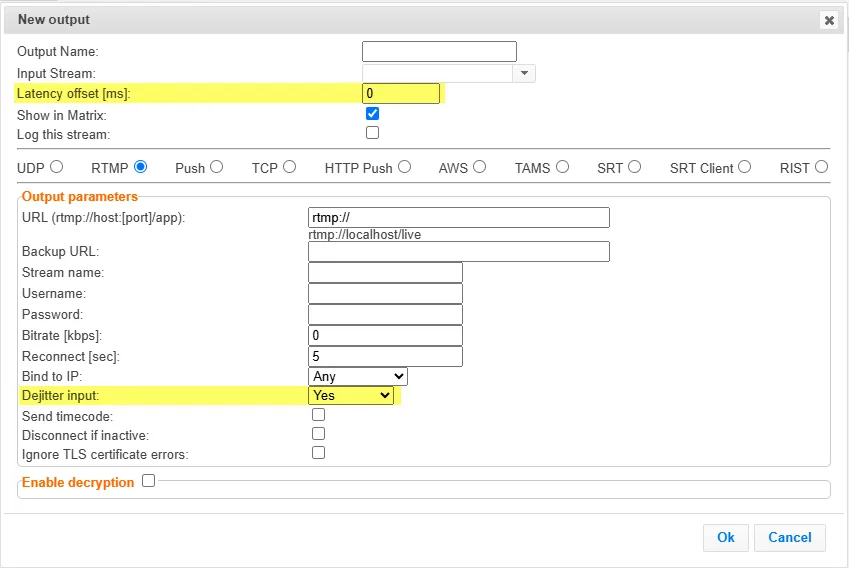Click the Input Stream combo box field
849x568 pixels.
coord(437,73)
